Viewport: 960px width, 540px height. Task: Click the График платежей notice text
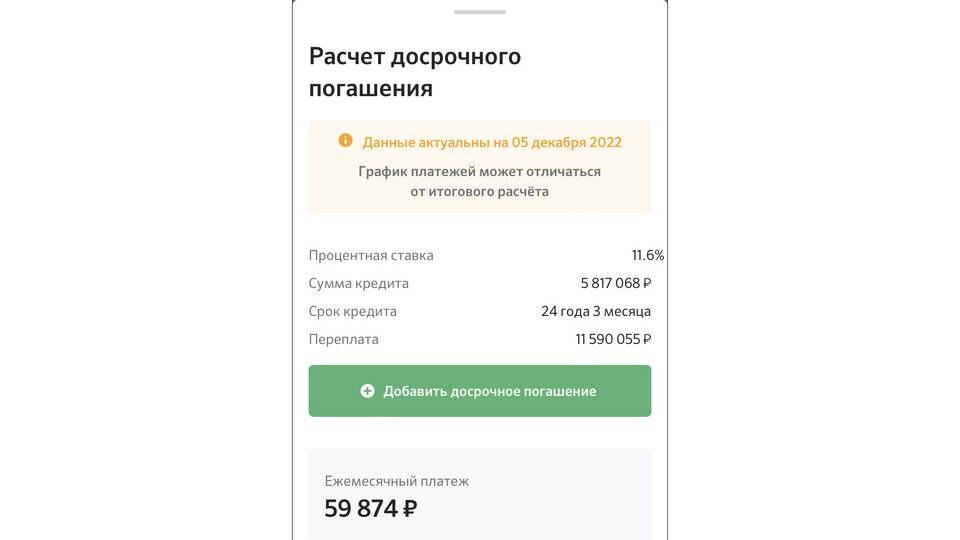(480, 181)
